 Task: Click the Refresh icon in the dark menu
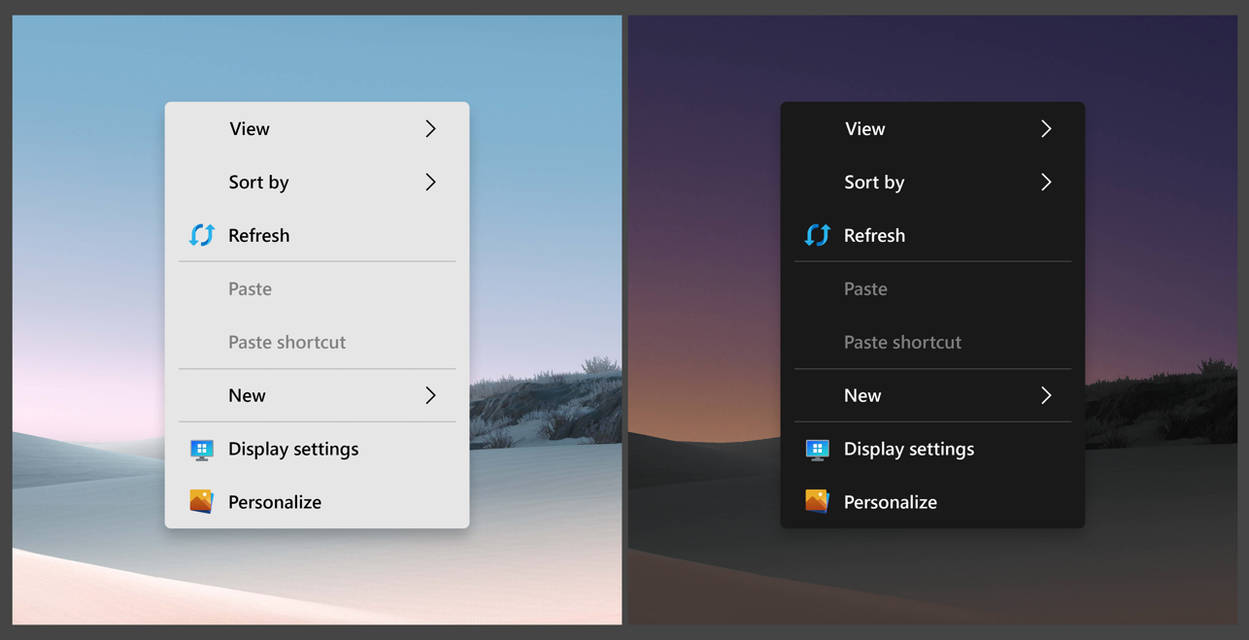coord(817,235)
